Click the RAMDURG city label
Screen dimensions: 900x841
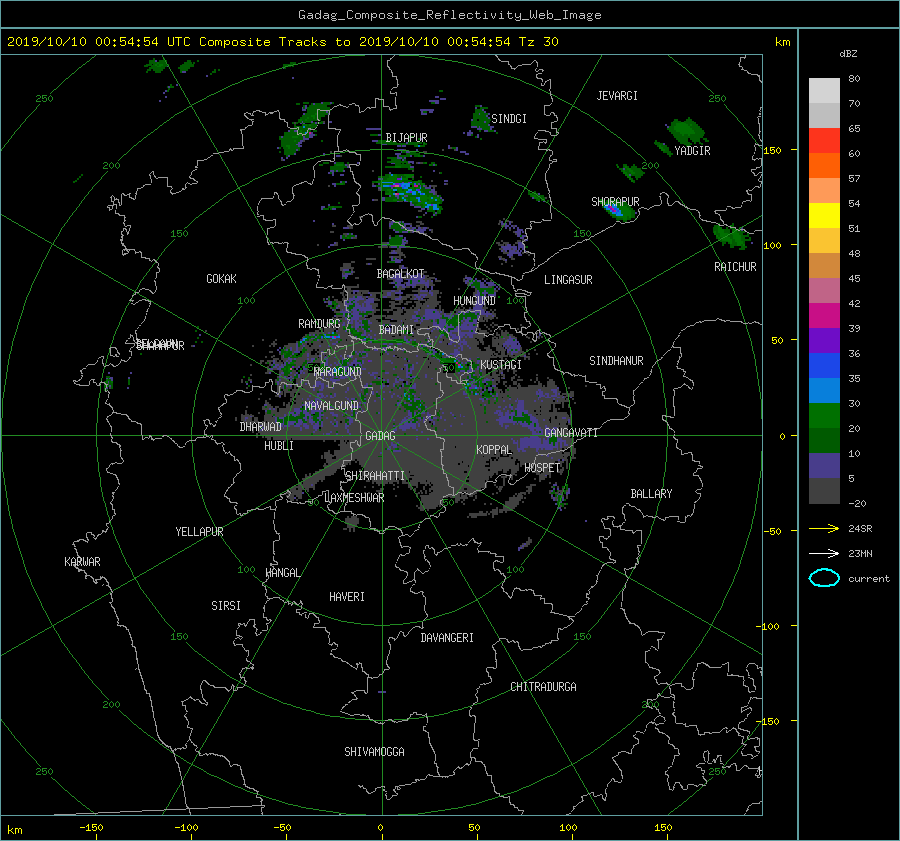[319, 324]
